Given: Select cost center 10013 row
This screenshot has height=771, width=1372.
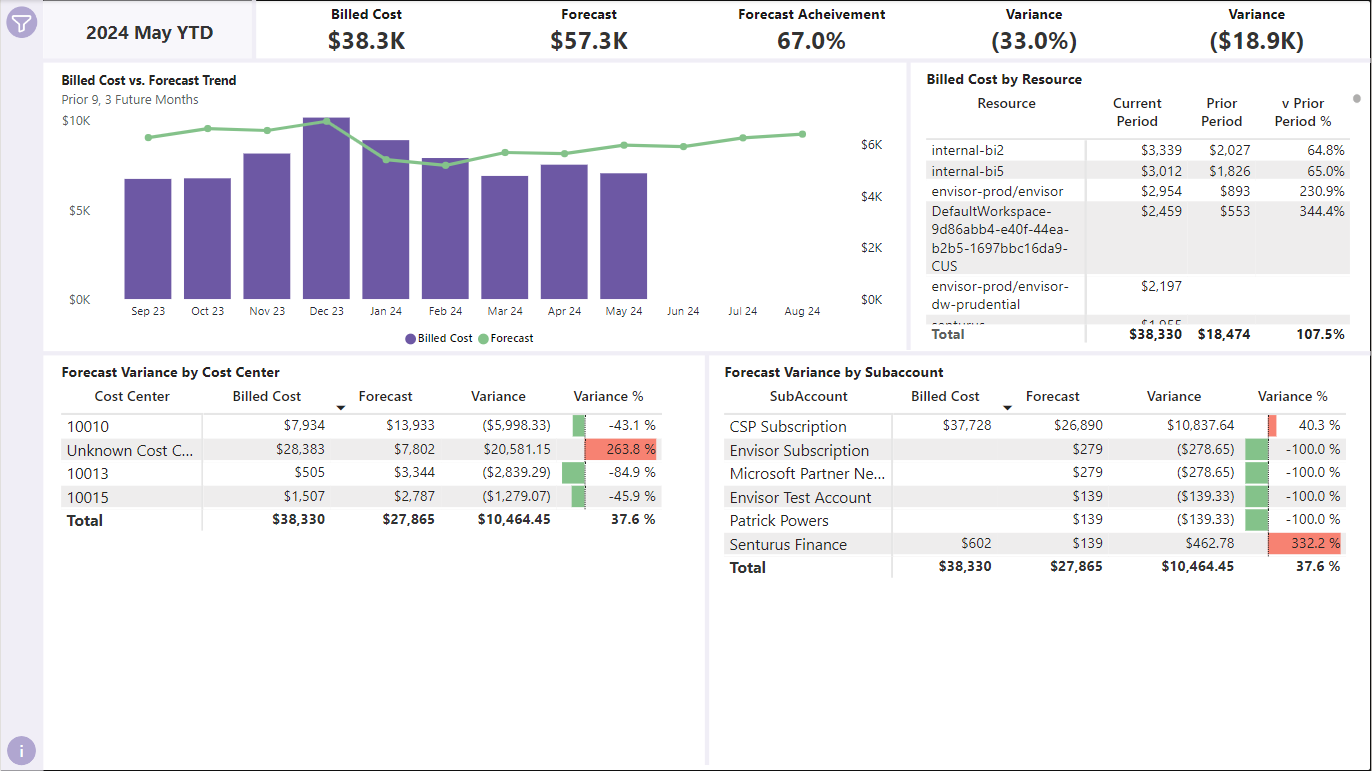Looking at the screenshot, I should [x=362, y=473].
